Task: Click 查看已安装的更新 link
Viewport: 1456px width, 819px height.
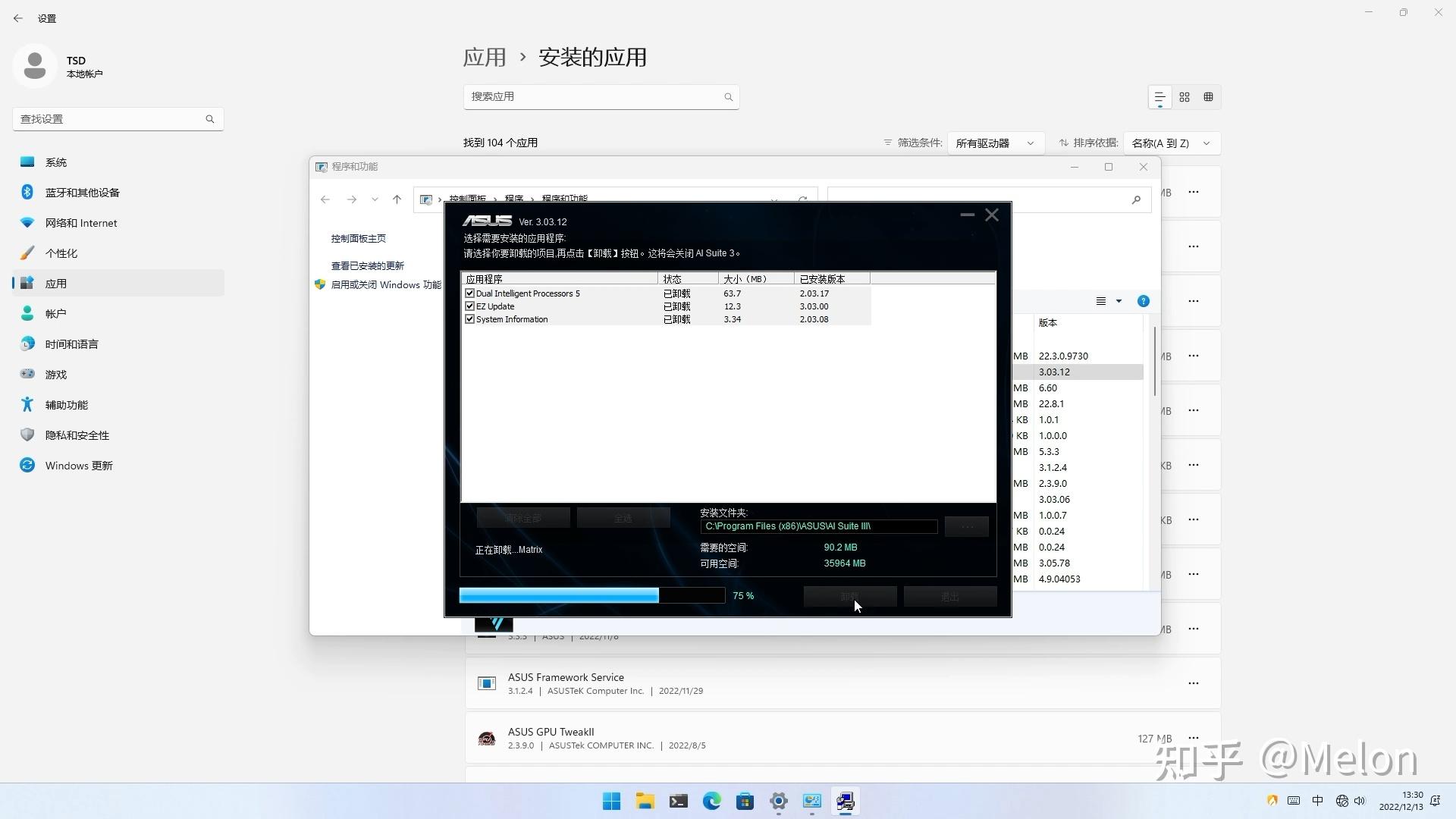Action: point(367,266)
